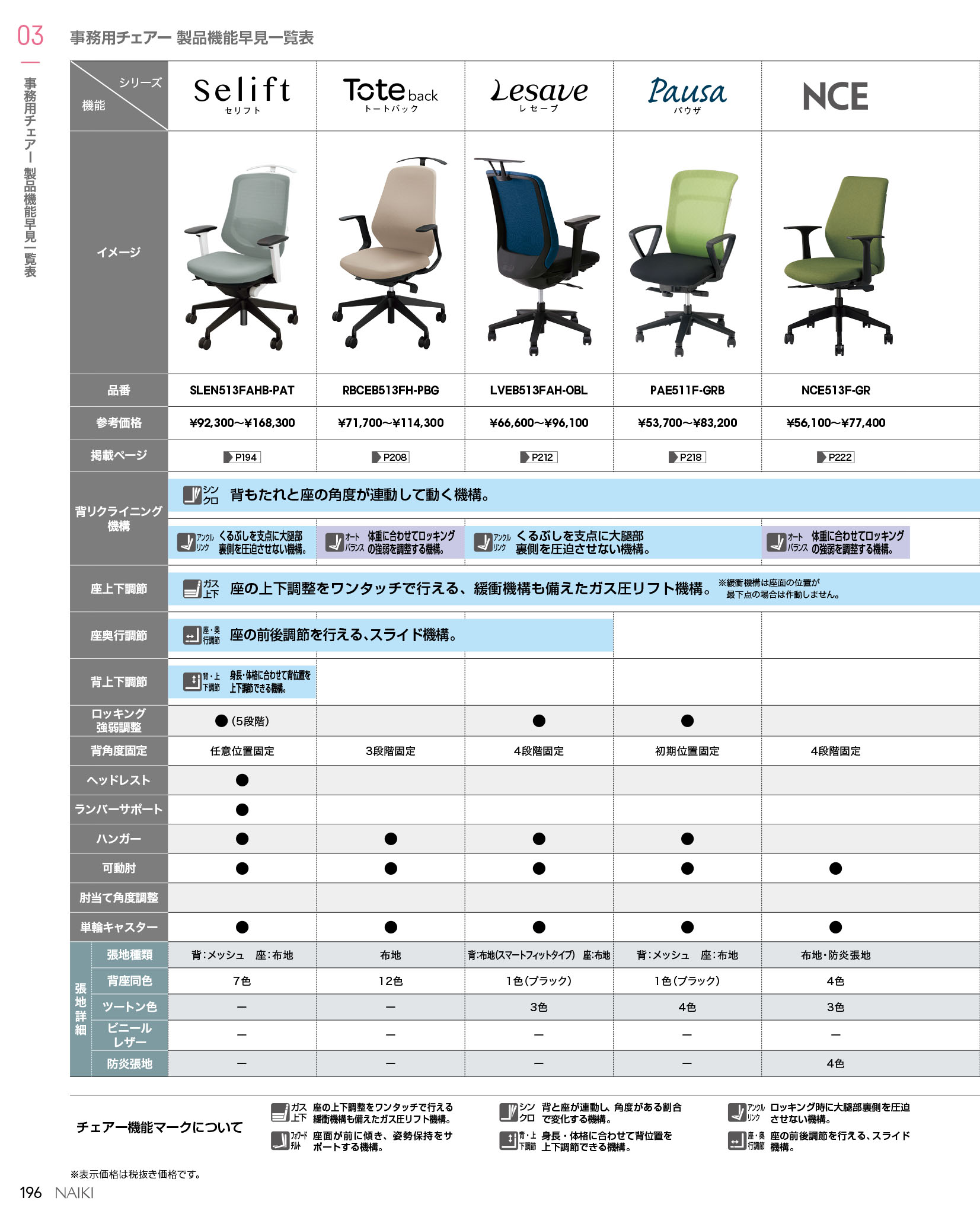Click the Selift headrest availability dot
The width and height of the screenshot is (980, 1214).
[242, 780]
